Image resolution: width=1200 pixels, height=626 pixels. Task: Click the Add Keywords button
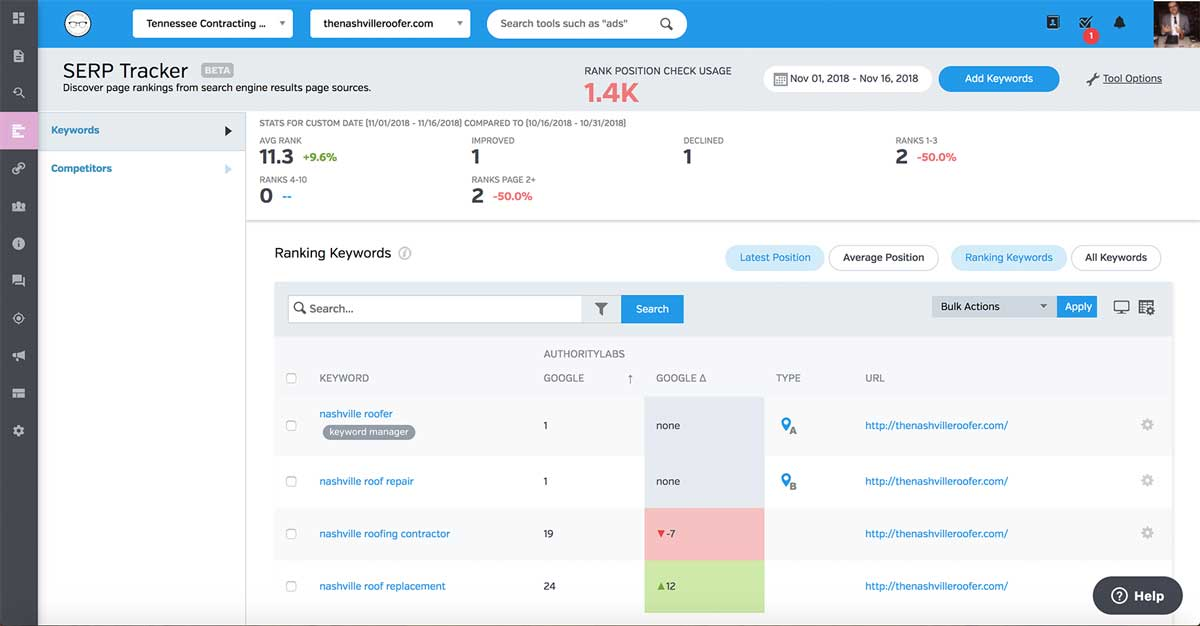[x=998, y=78]
